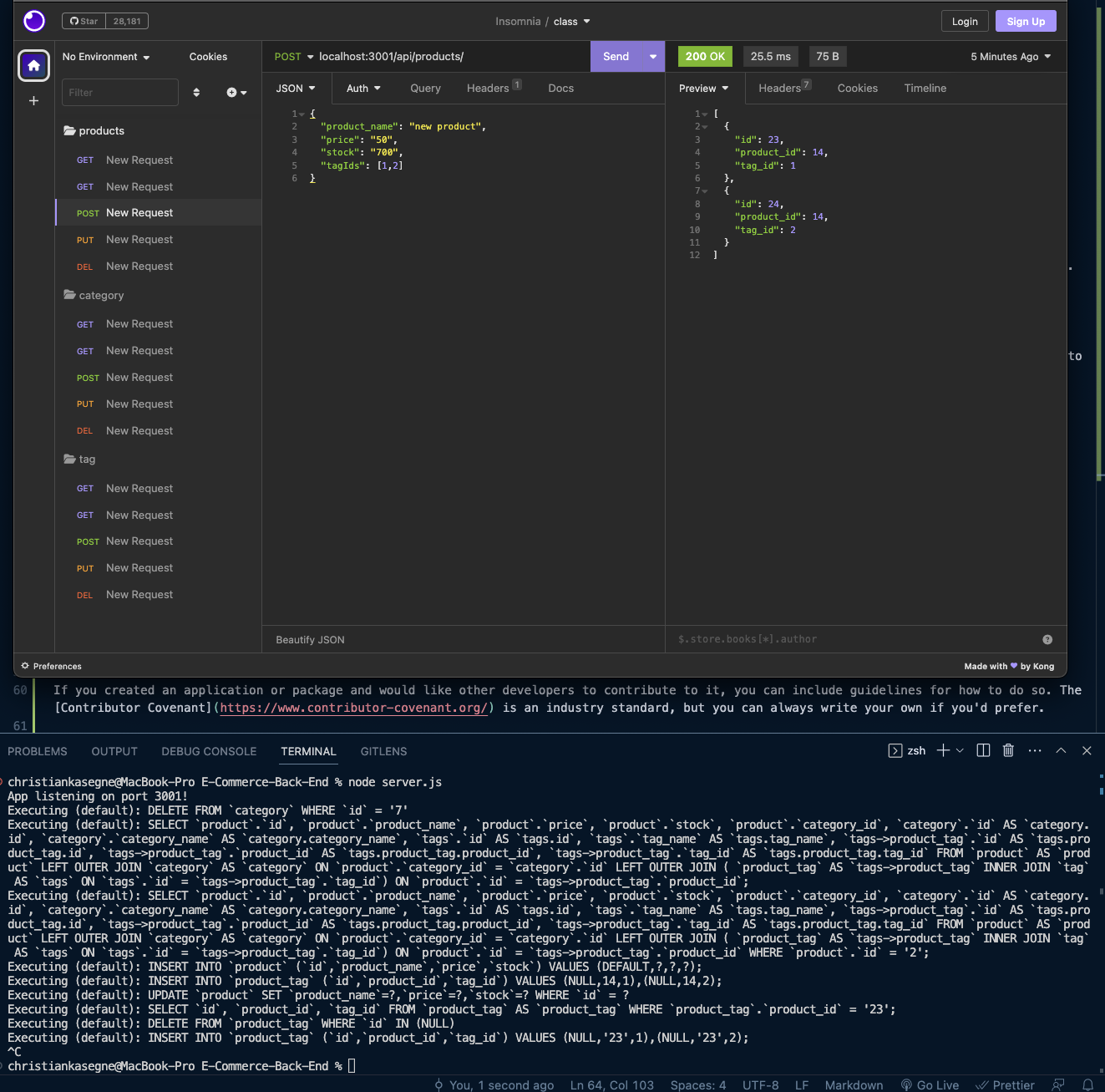
Task: Change response view using Preview dropdown
Action: [702, 88]
